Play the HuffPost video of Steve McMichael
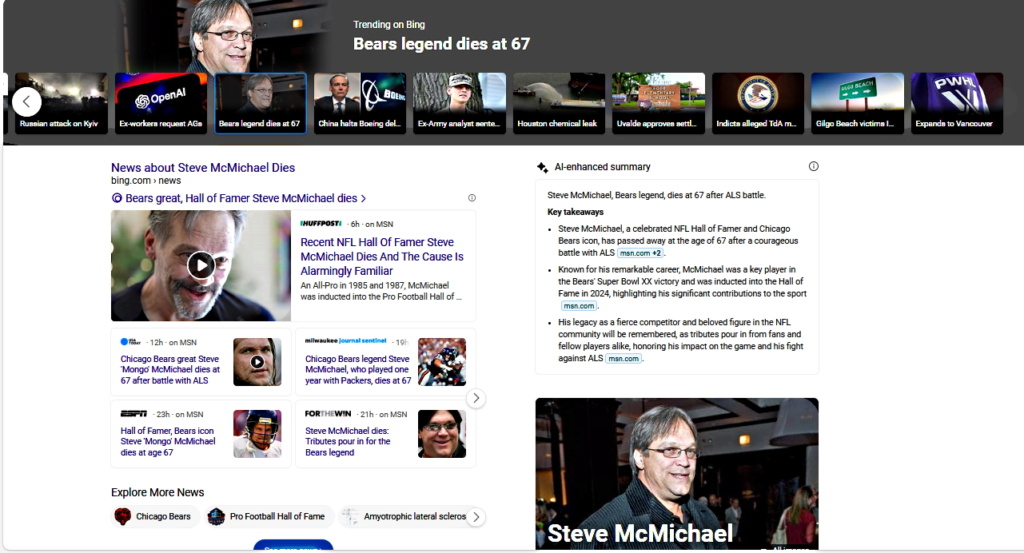This screenshot has width=1024, height=553. coord(200,265)
